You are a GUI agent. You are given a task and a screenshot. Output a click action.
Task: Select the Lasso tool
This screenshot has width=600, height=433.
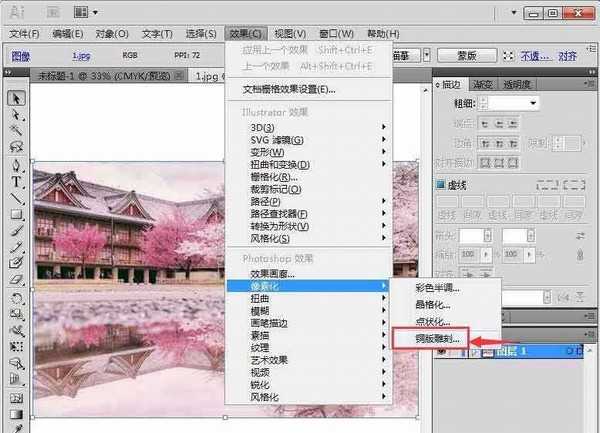16,147
